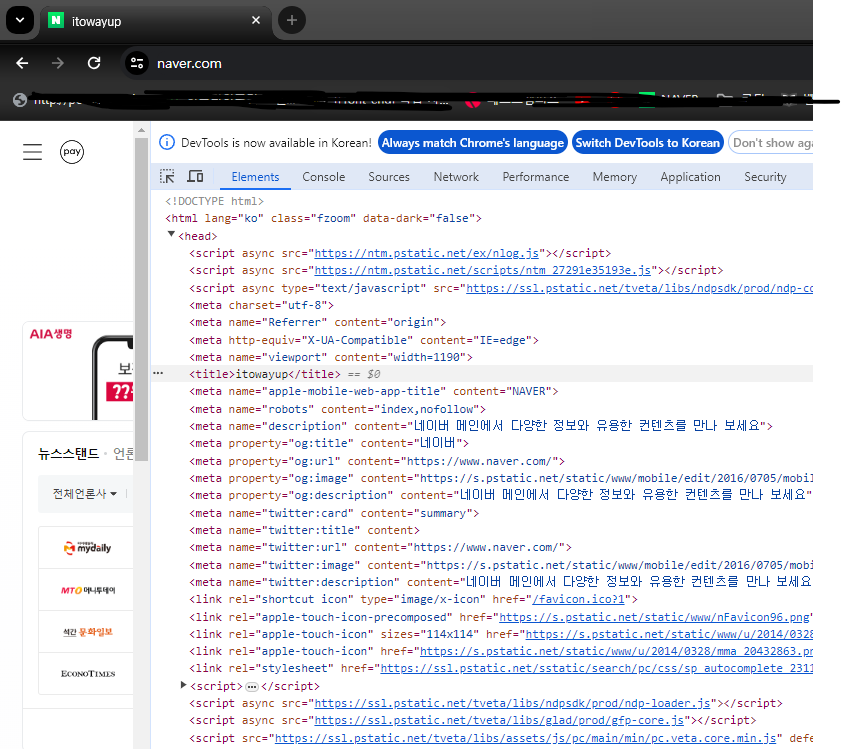Select the meta viewport width=1190 row
841x749 pixels.
(x=330, y=357)
